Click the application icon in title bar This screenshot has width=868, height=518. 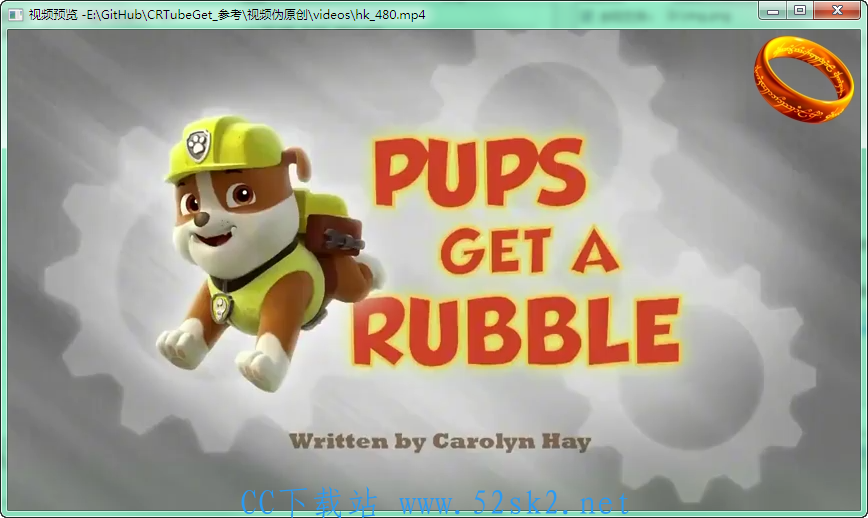pos(16,14)
